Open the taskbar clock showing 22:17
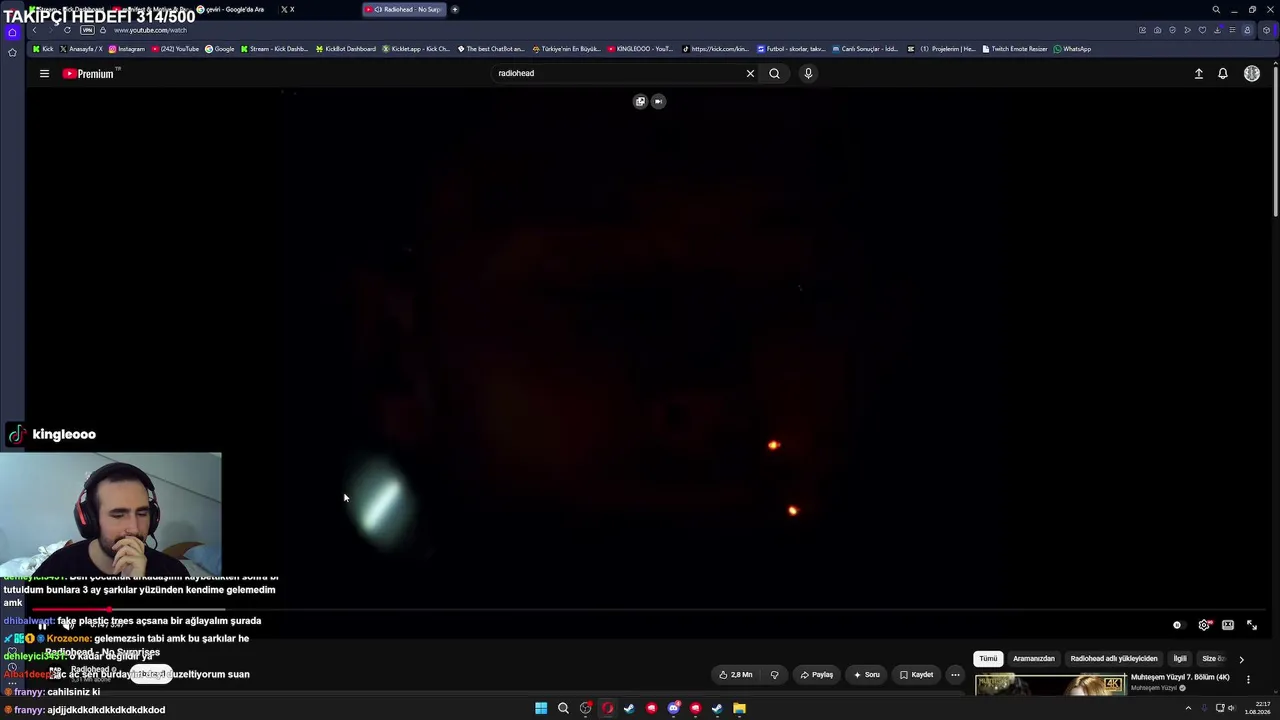1280x720 pixels. click(1256, 708)
